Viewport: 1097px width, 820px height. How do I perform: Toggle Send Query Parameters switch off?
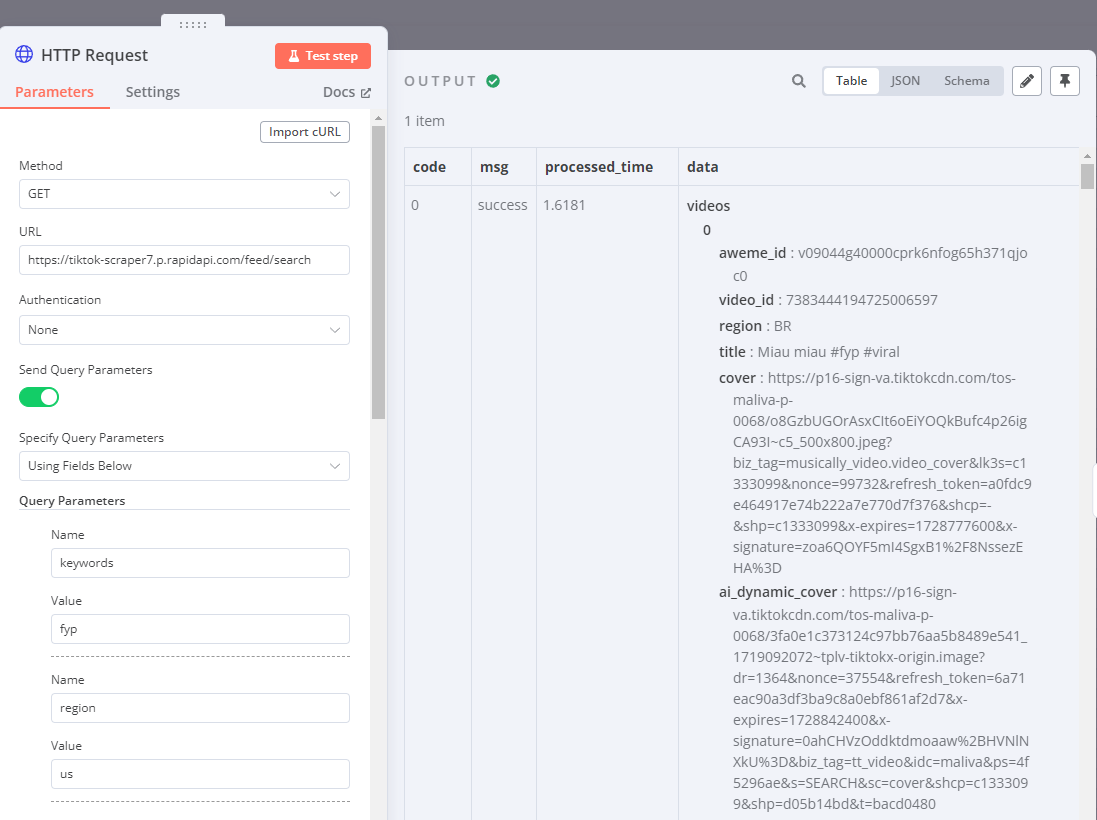click(39, 397)
